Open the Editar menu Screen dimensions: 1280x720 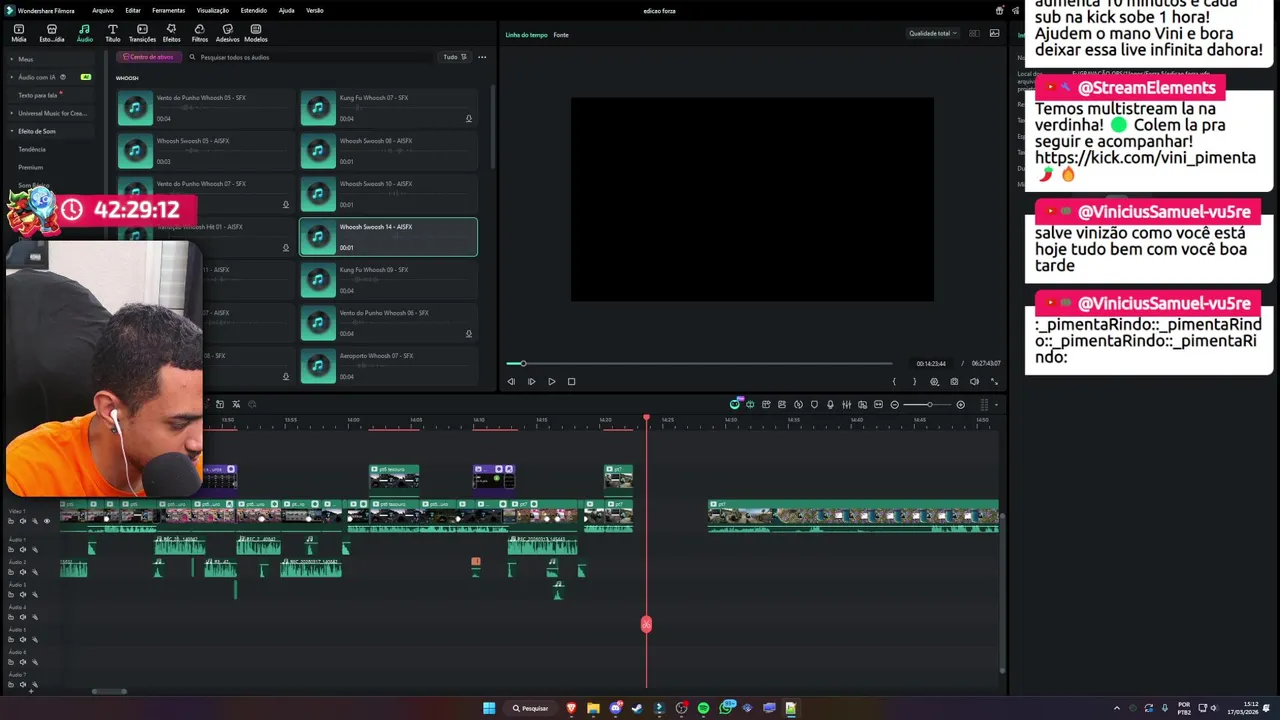[x=133, y=10]
